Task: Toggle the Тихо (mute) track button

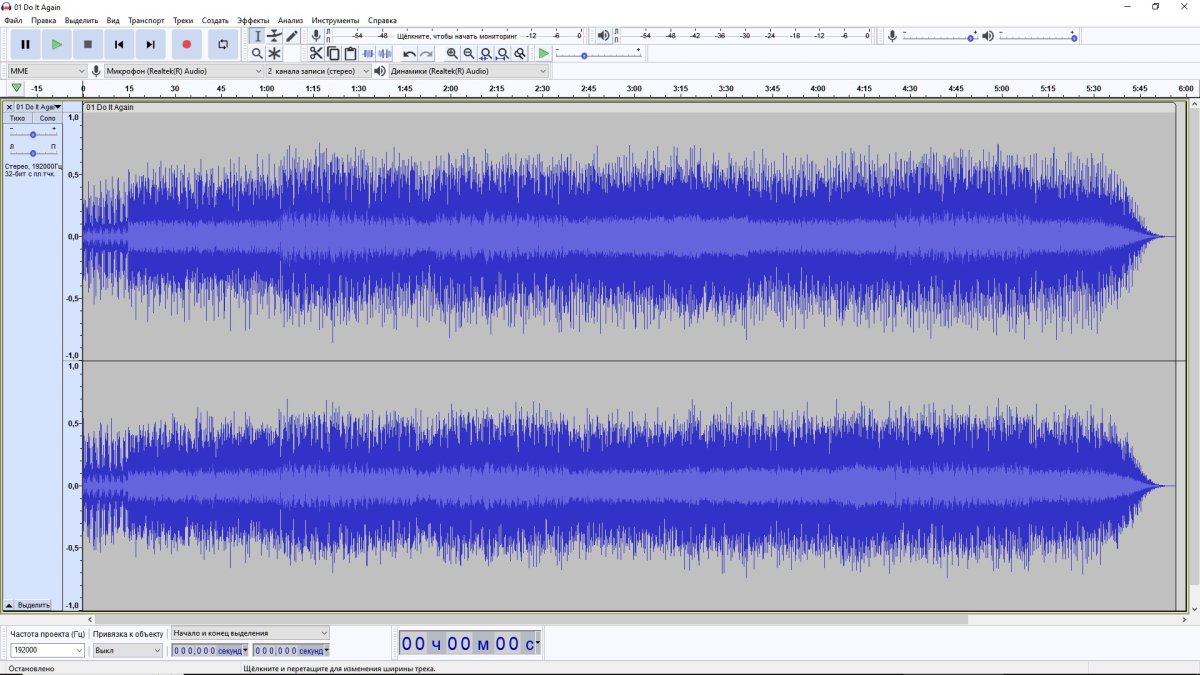Action: click(18, 118)
